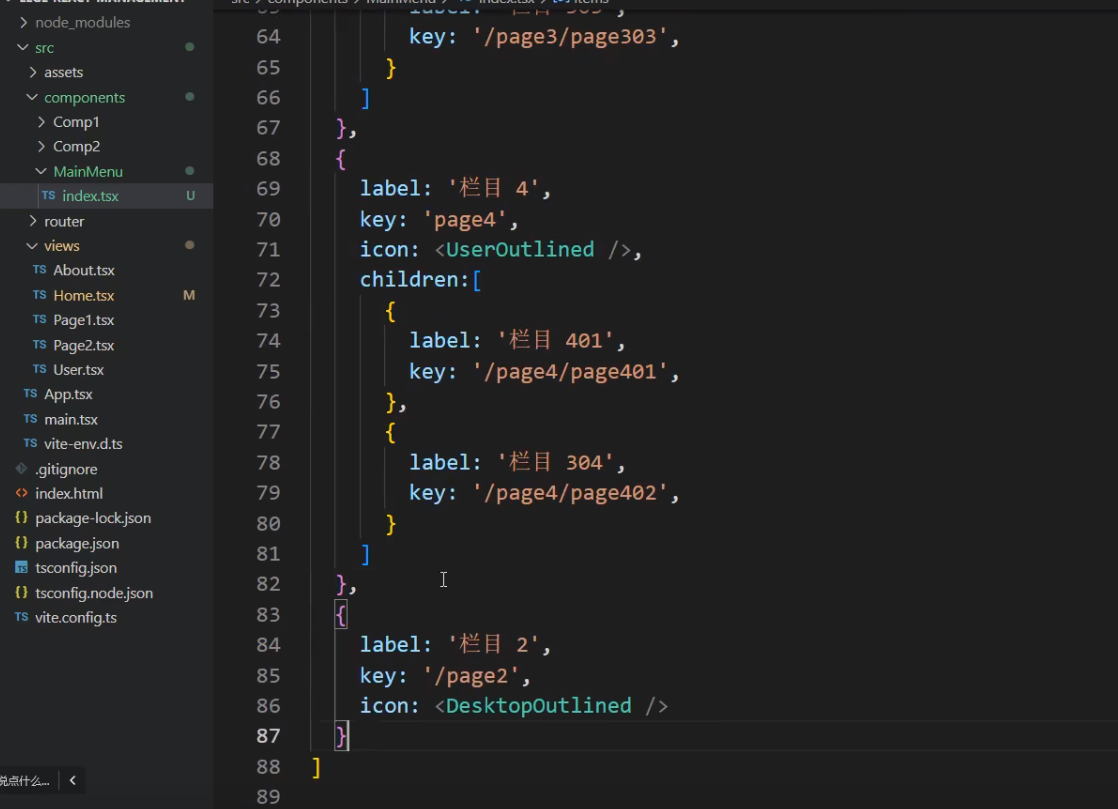This screenshot has height=809, width=1118.
Task: Click the TS icon beside main.tsx
Action: coord(31,419)
